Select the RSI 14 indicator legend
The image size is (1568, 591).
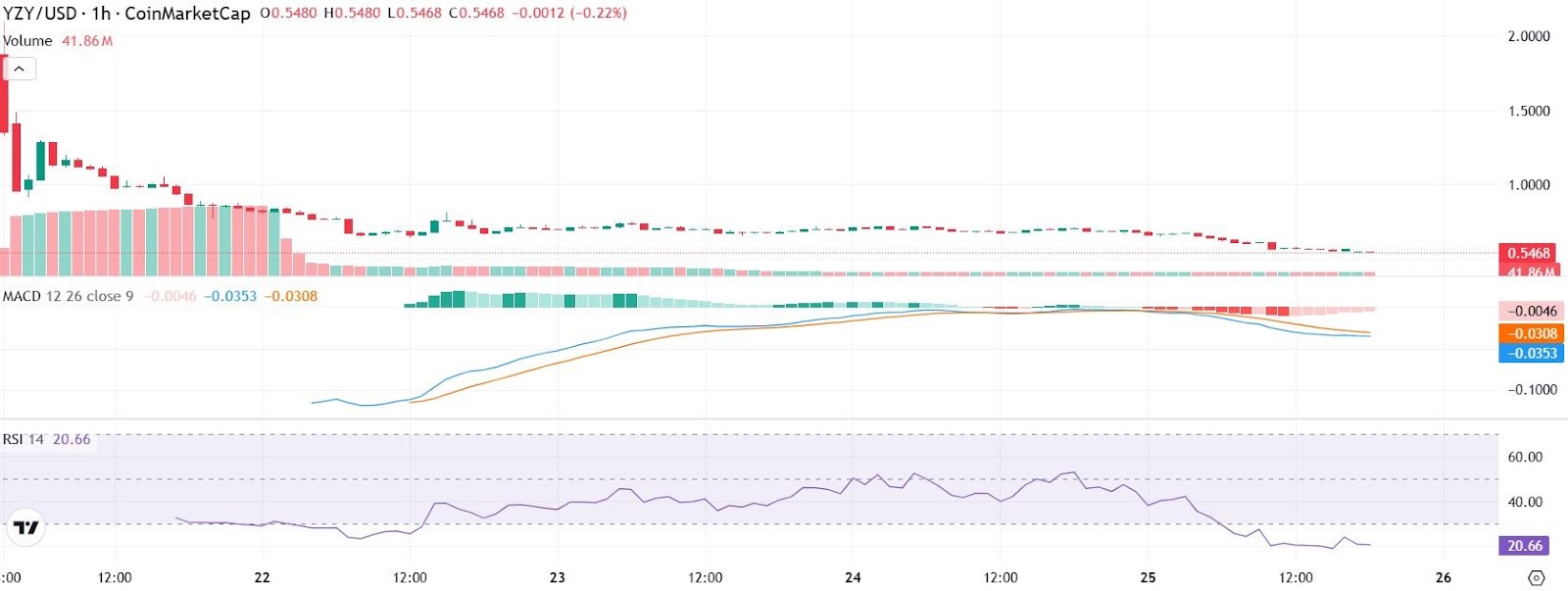(x=24, y=439)
